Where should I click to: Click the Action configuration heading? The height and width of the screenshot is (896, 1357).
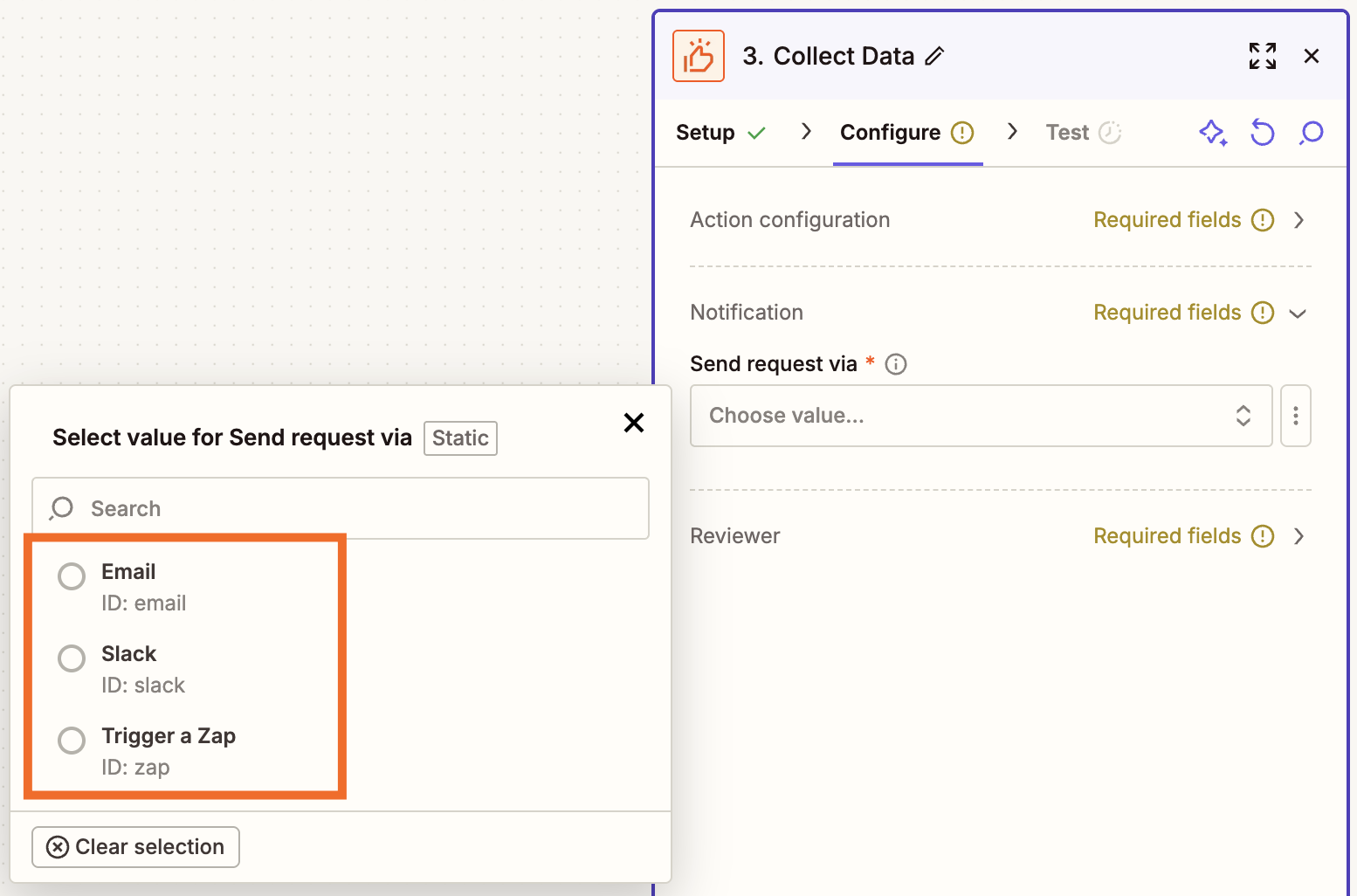(x=789, y=220)
